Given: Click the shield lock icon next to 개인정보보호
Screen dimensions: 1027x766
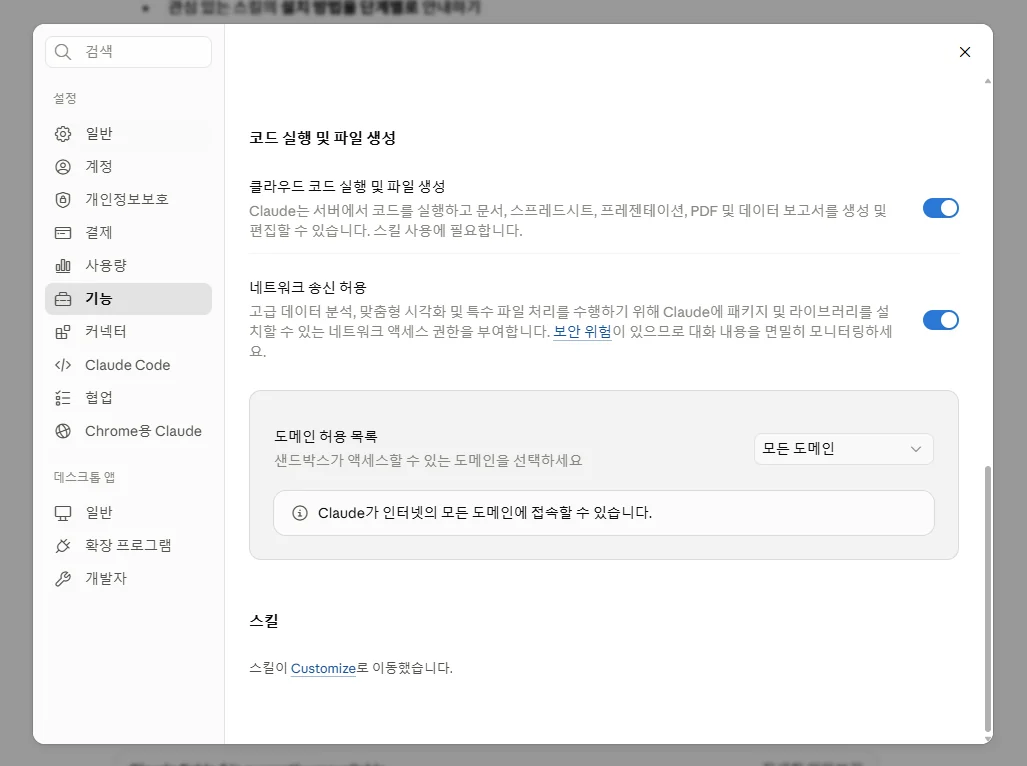Looking at the screenshot, I should click(63, 200).
